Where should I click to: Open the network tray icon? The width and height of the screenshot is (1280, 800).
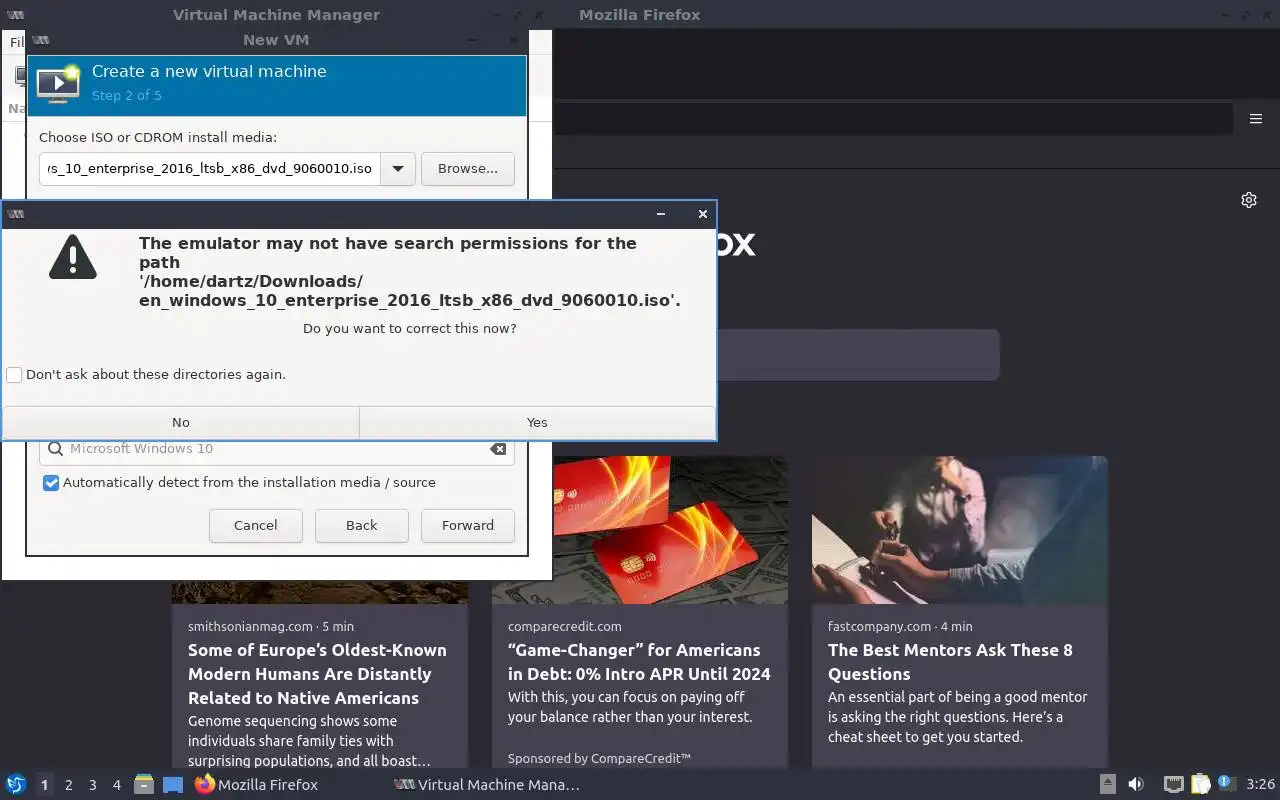click(x=1173, y=784)
